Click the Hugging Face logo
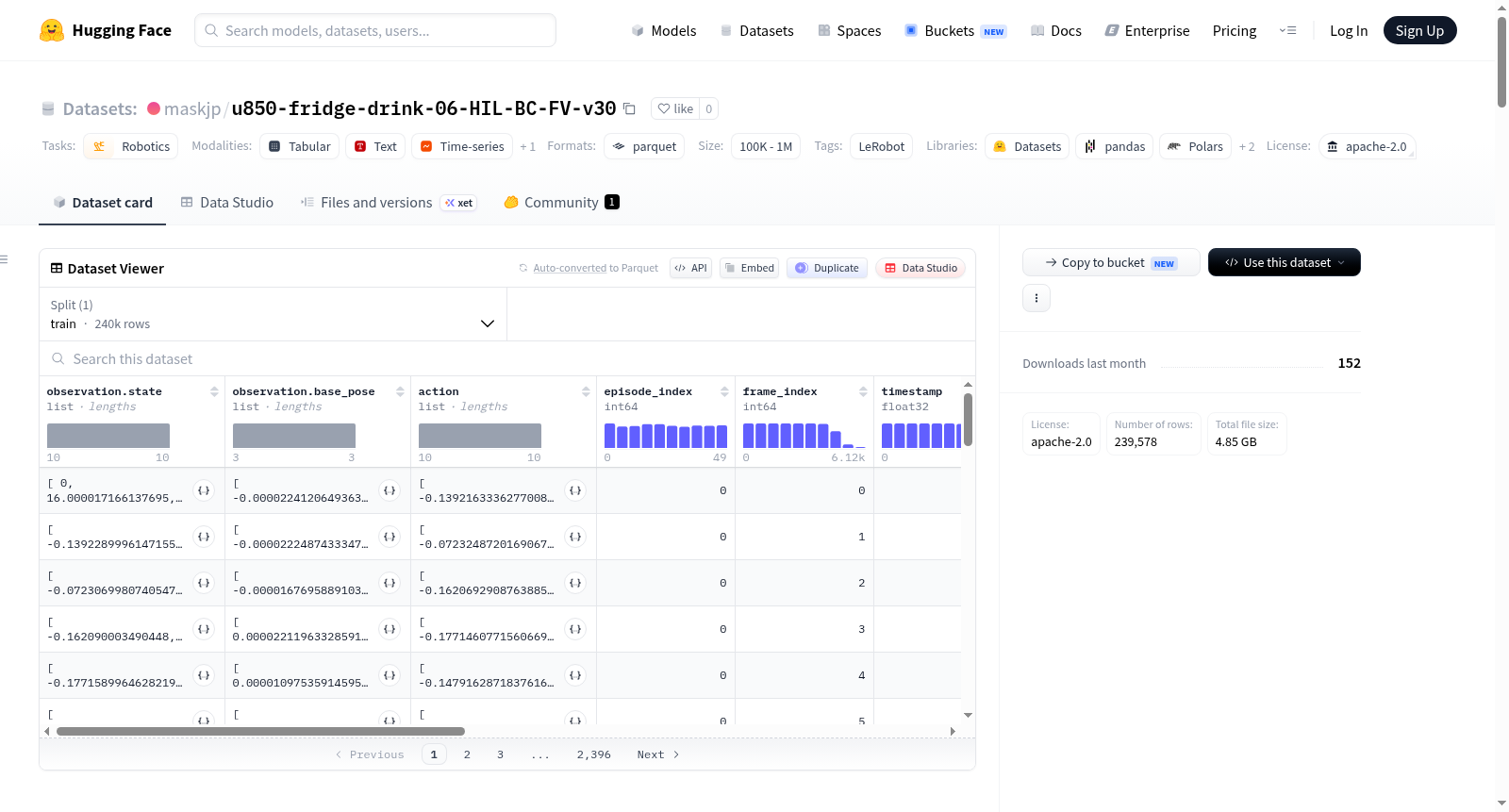The height and width of the screenshot is (812, 1509). (106, 30)
